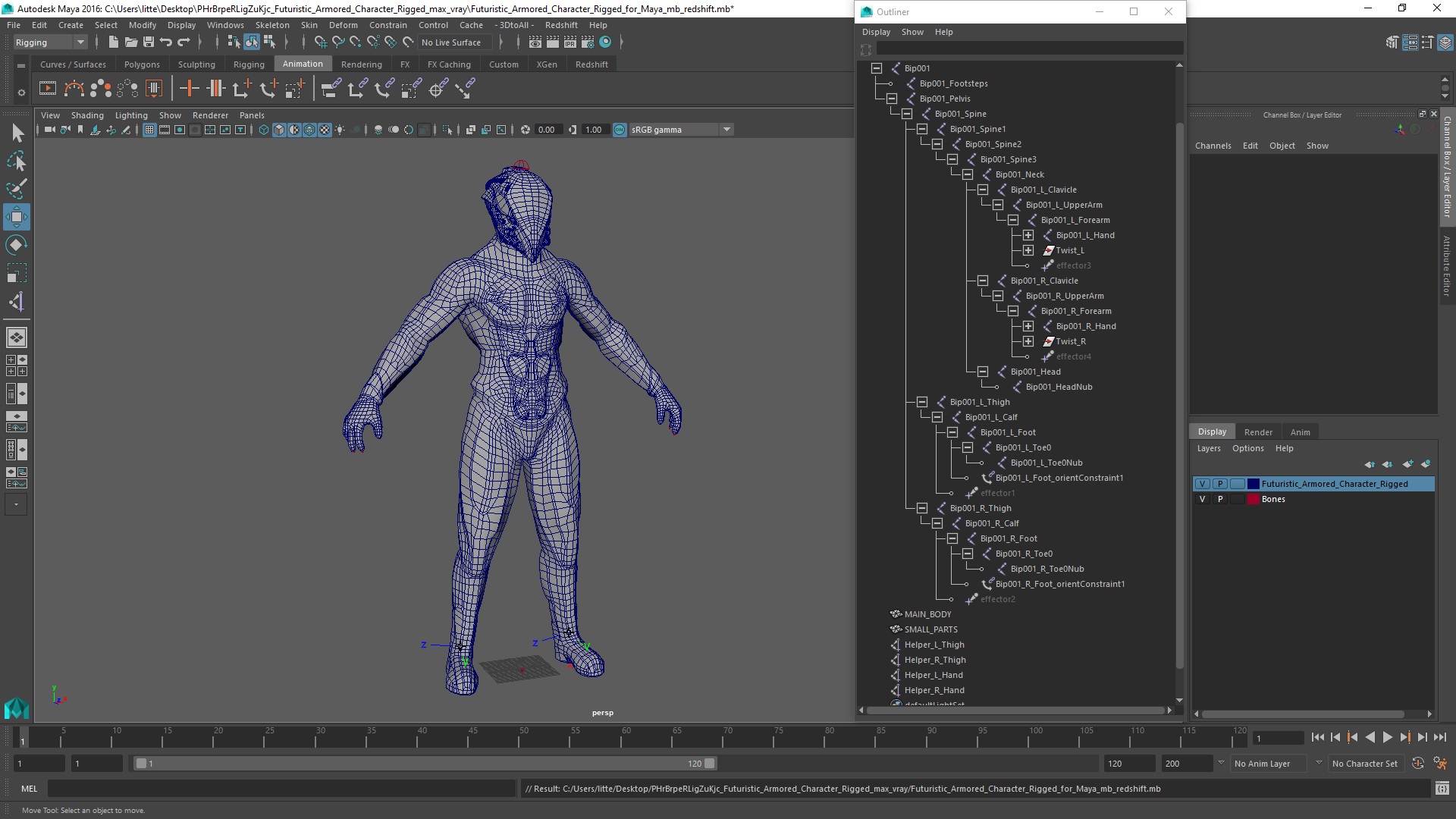1456x819 pixels.
Task: Go to end of playback range
Action: tap(1439, 737)
